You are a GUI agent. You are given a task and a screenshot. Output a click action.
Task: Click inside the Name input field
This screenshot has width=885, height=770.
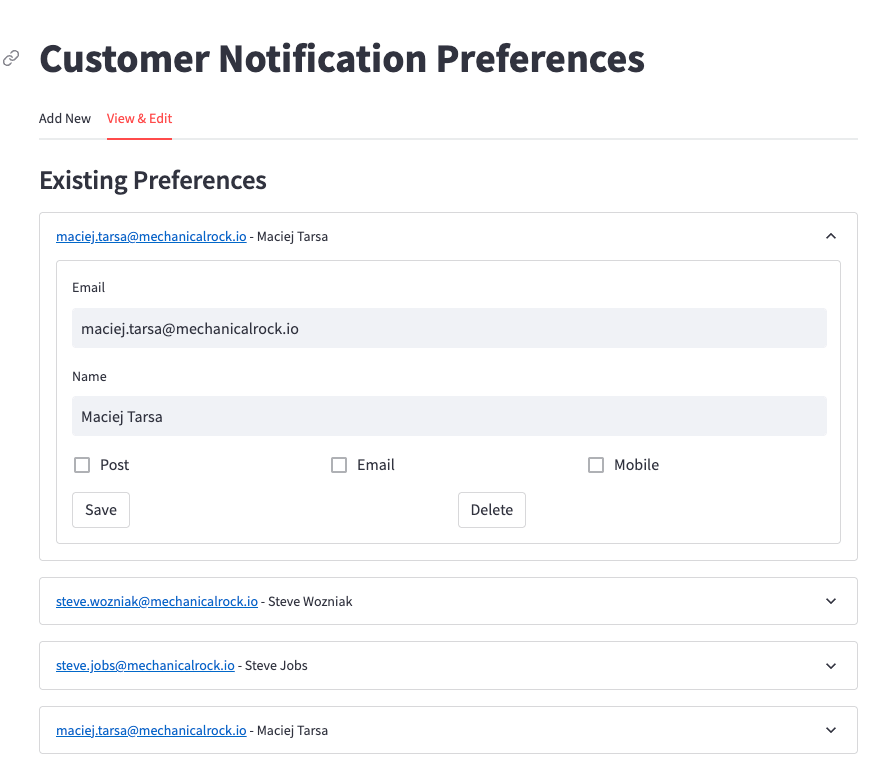click(x=448, y=416)
